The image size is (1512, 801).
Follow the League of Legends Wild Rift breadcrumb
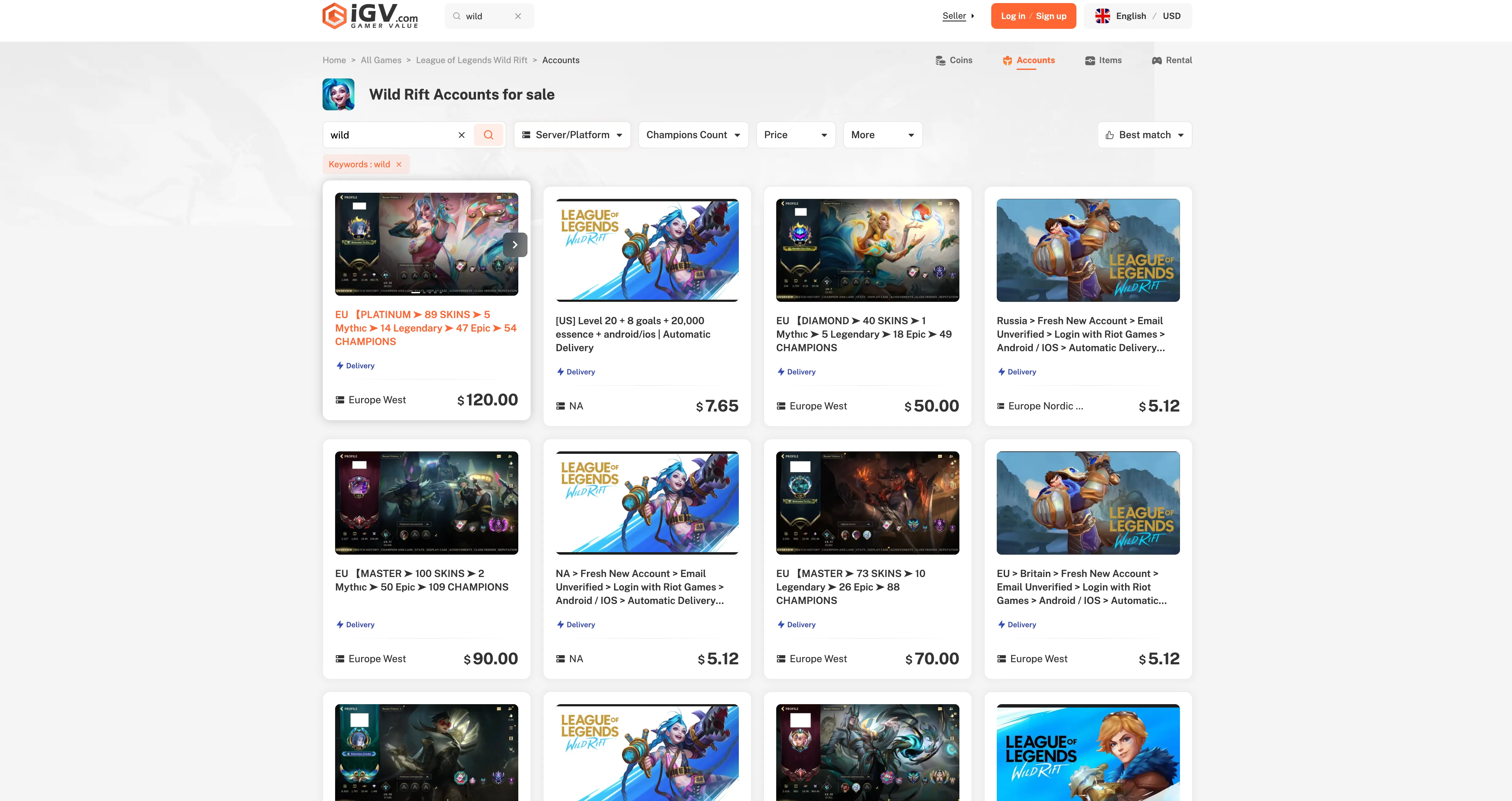click(x=471, y=60)
